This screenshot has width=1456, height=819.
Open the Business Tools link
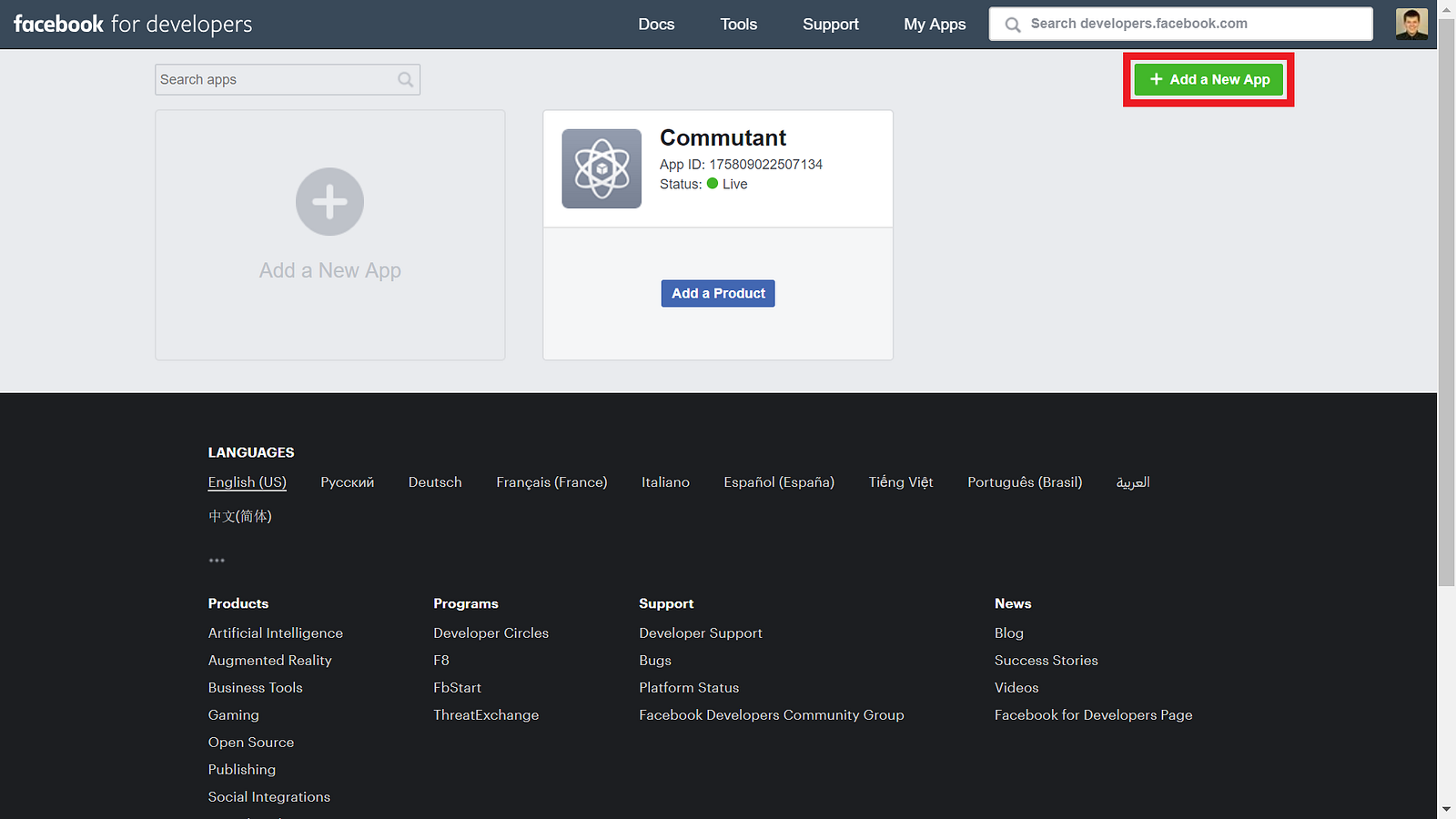pyautogui.click(x=255, y=688)
